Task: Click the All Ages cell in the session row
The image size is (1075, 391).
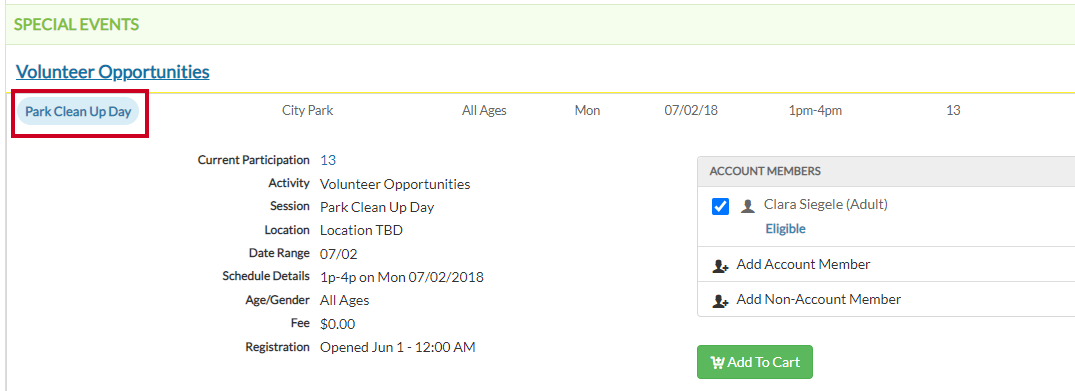Action: click(x=484, y=110)
